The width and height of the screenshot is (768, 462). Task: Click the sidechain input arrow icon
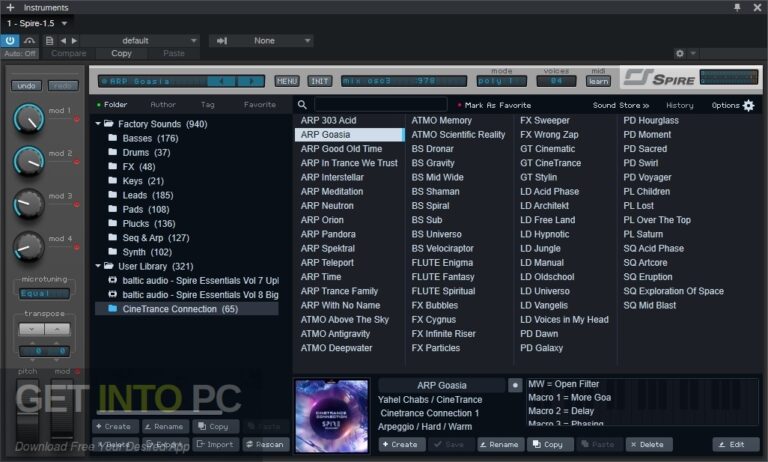[221, 41]
